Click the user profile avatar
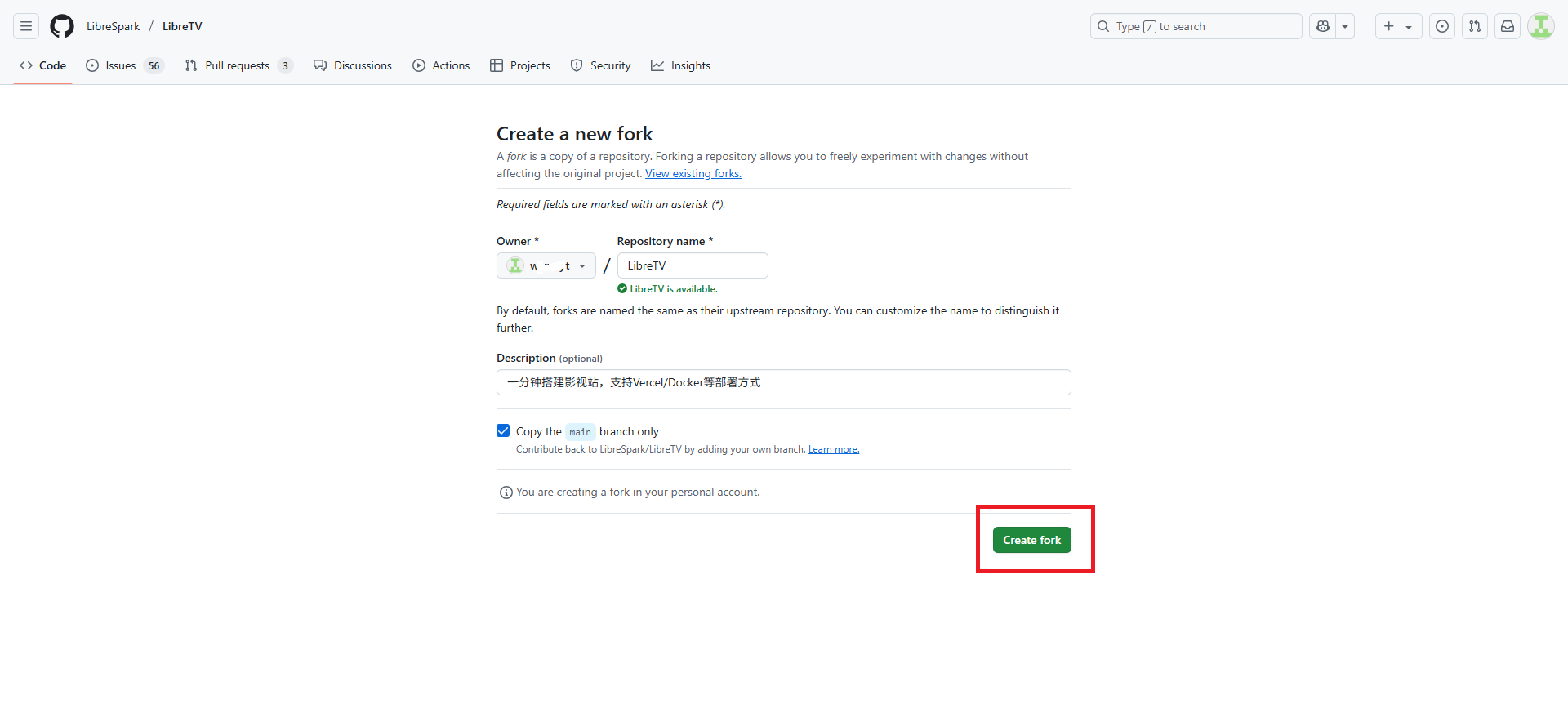This screenshot has height=718, width=1568. (x=1541, y=26)
